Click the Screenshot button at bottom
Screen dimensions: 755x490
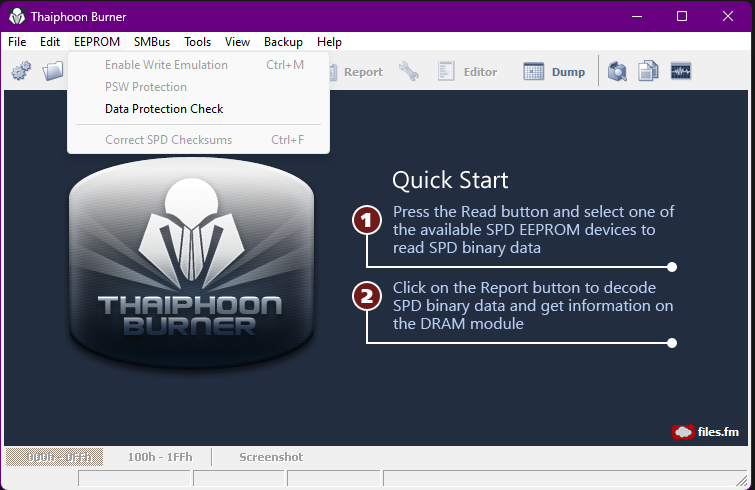(x=271, y=457)
